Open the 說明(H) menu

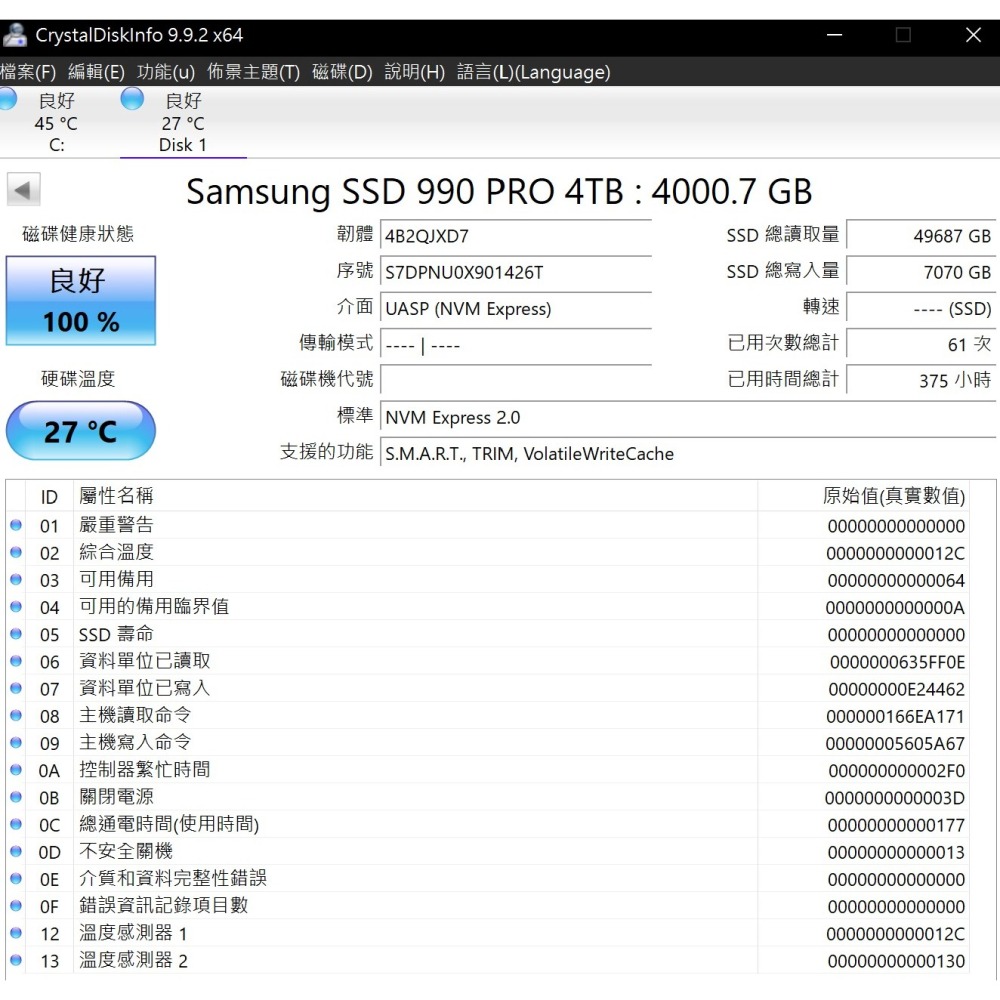tap(415, 71)
